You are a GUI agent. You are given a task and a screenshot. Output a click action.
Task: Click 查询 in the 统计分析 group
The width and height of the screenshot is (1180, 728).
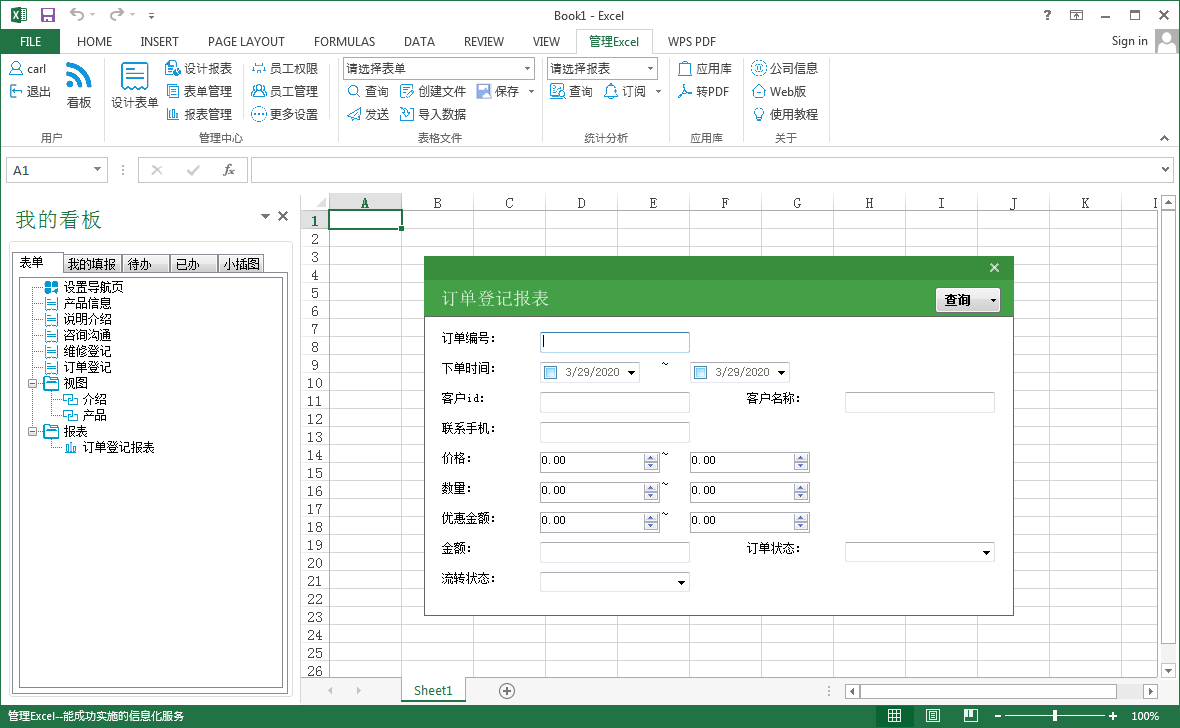pyautogui.click(x=571, y=91)
